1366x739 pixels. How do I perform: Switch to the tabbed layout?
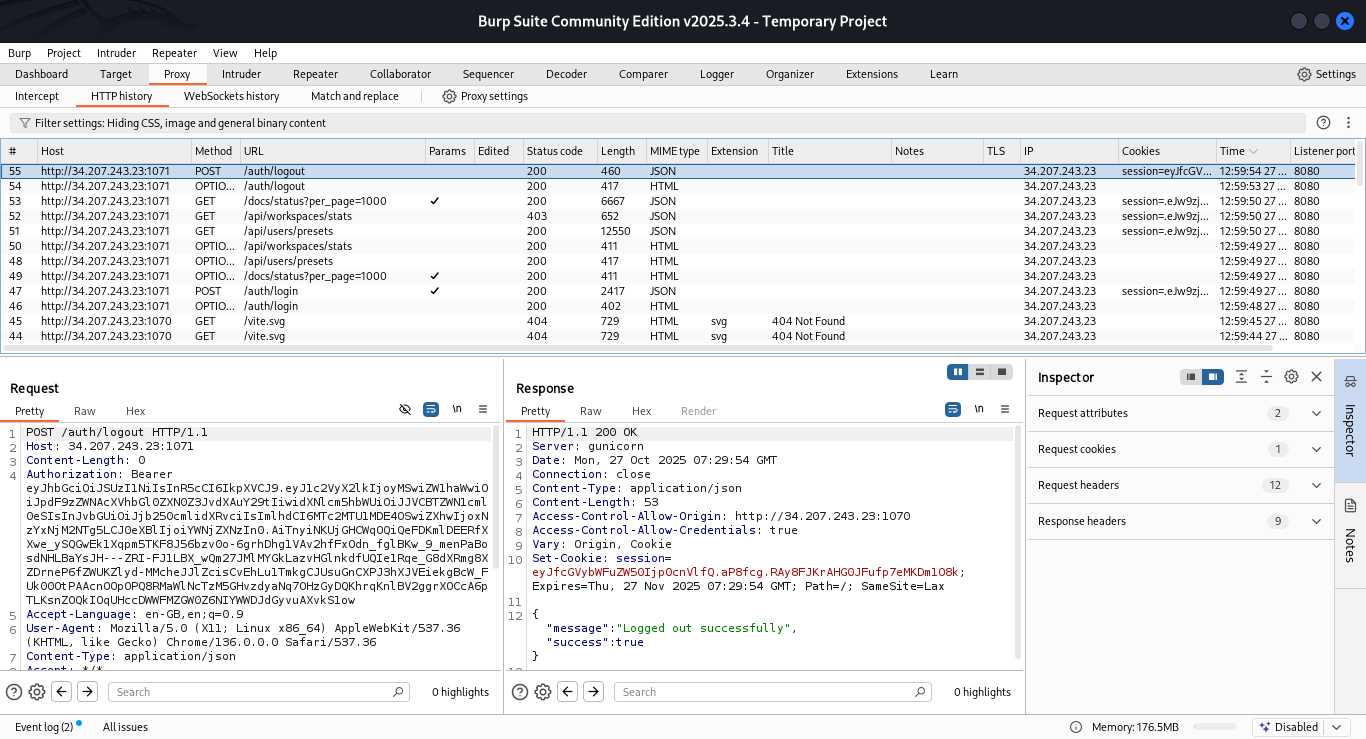point(1002,372)
